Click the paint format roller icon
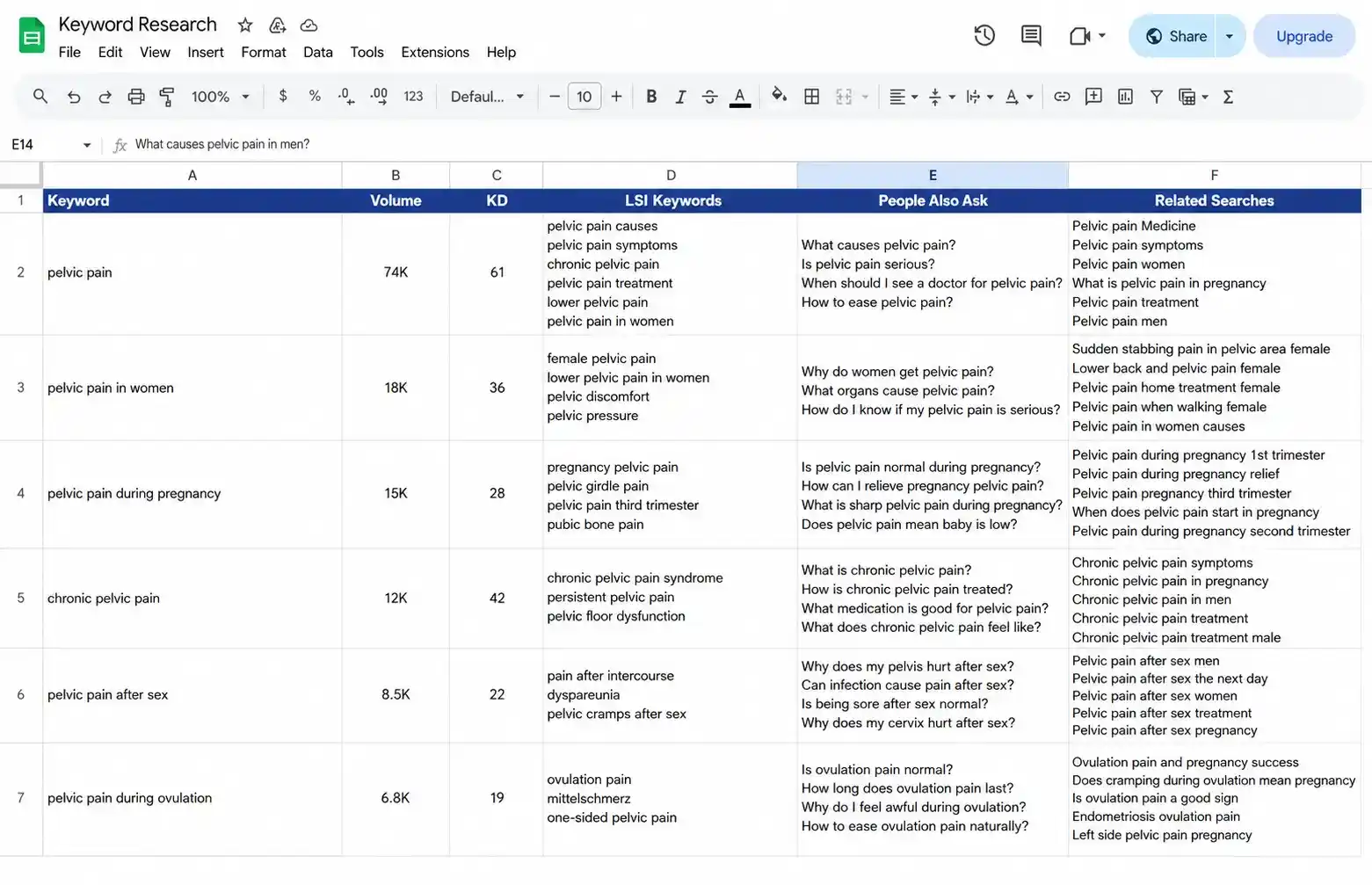1372x885 pixels. click(167, 97)
